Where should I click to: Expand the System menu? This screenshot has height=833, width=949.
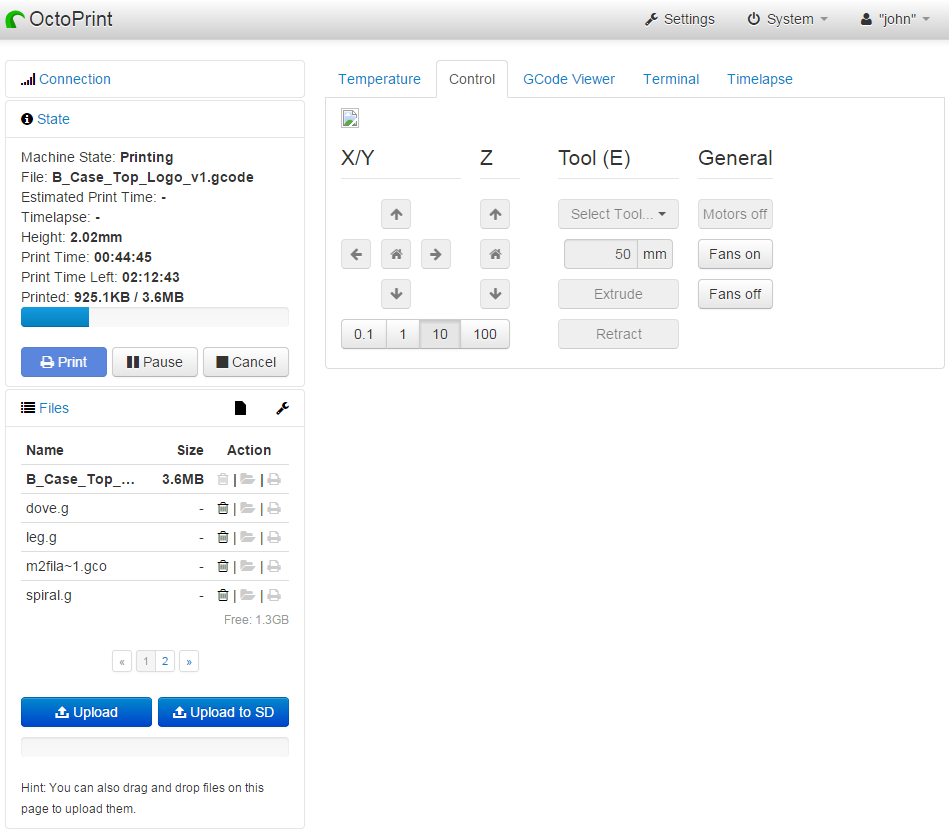tap(788, 19)
